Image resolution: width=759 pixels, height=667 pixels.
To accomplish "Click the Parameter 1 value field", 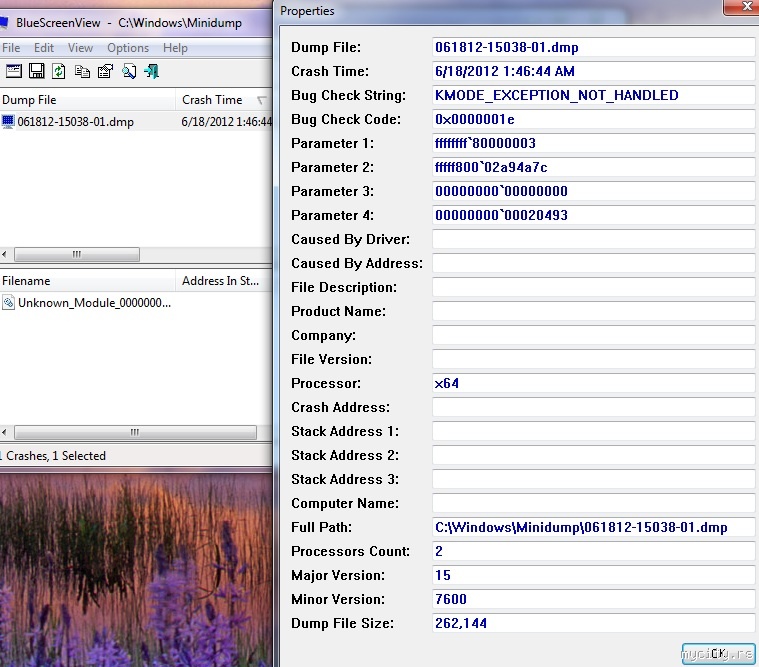I will tap(593, 143).
